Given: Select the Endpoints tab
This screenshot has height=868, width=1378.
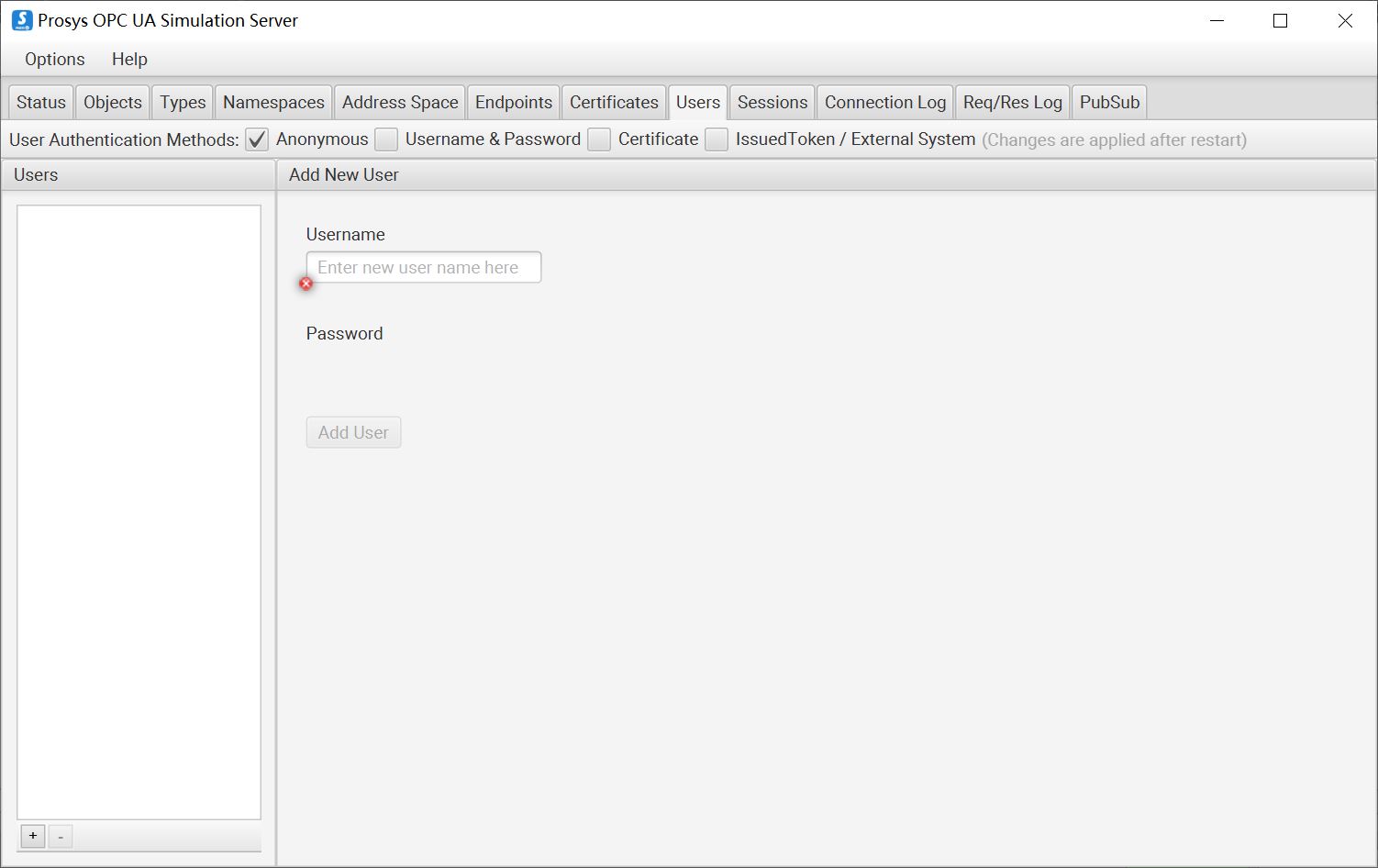Looking at the screenshot, I should point(514,102).
